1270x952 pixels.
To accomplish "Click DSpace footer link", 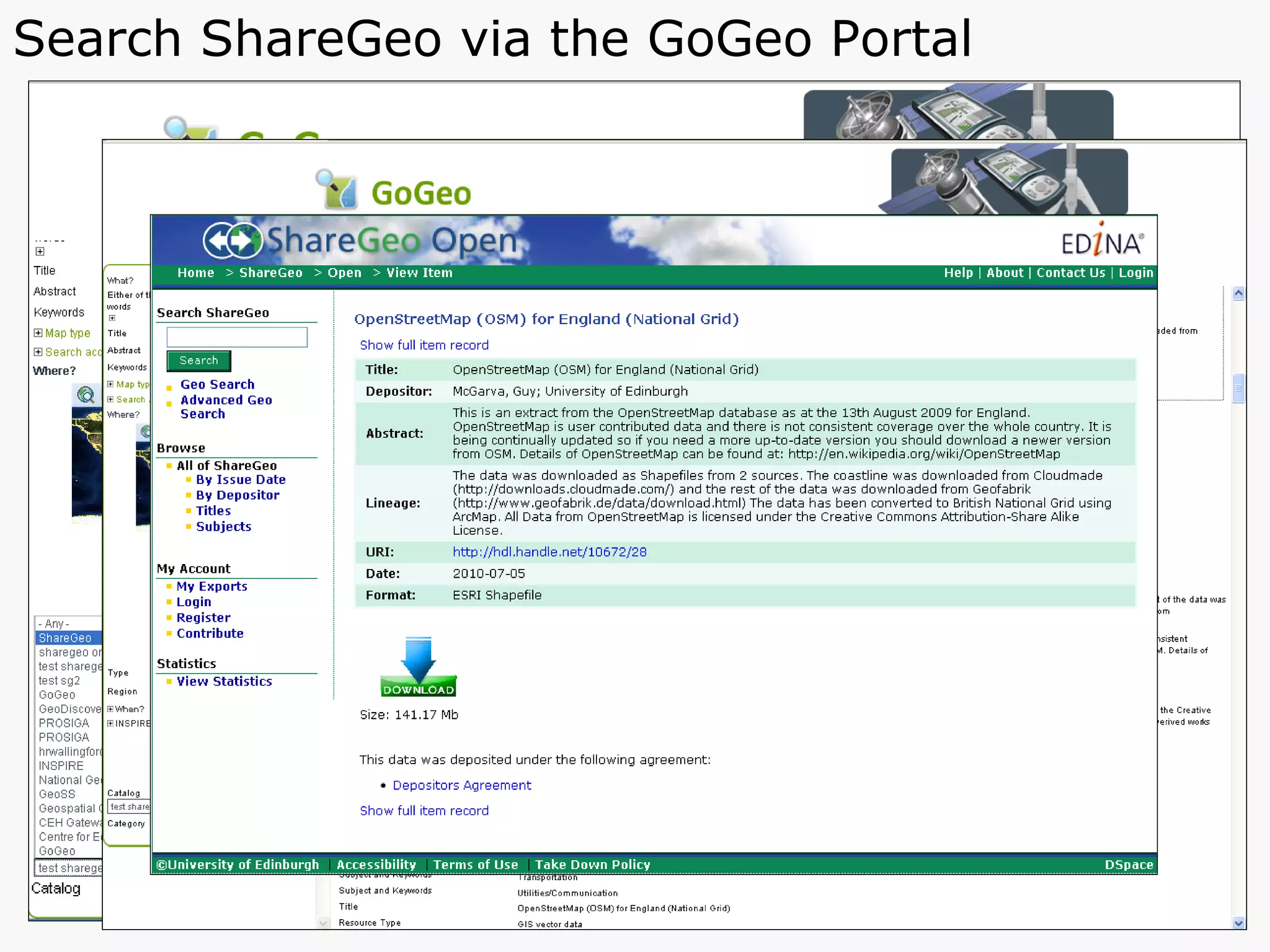I will pyautogui.click(x=1129, y=865).
